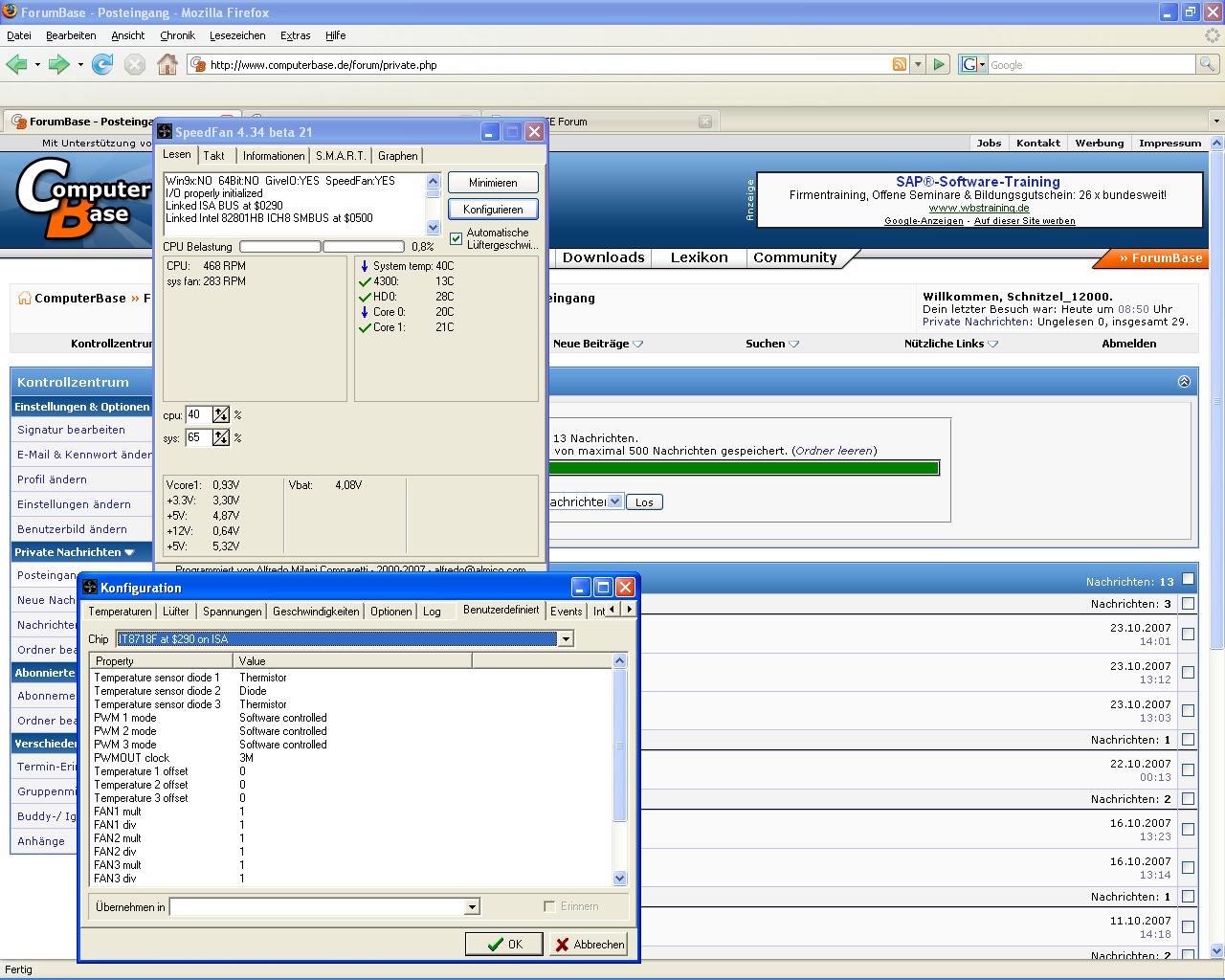Expand Suchen menu on forum navbar
Image resolution: width=1225 pixels, height=980 pixels.
click(x=793, y=344)
